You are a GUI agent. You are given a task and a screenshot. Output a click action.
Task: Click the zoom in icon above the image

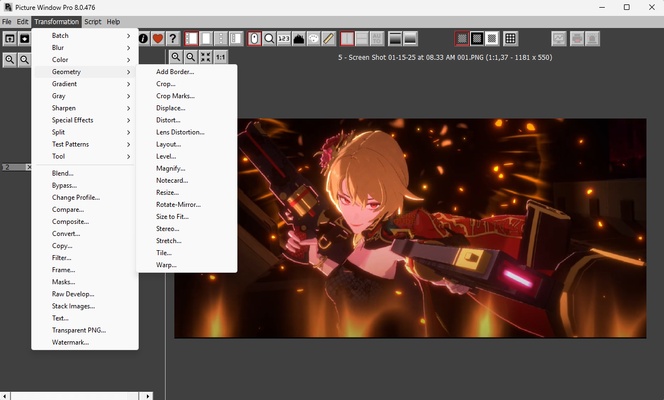click(x=176, y=57)
